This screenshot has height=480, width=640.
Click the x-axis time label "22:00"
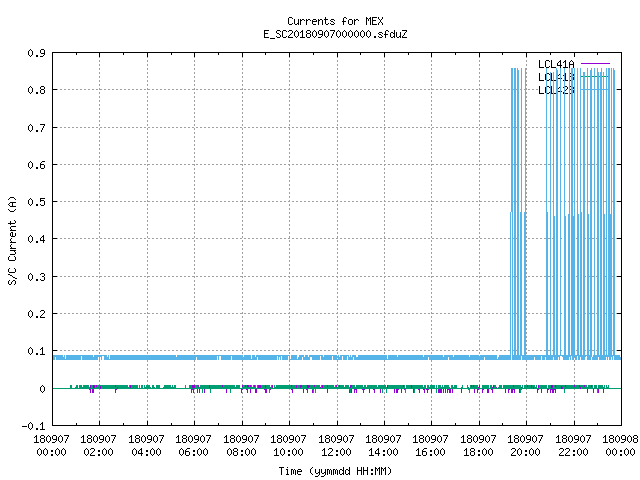click(573, 452)
